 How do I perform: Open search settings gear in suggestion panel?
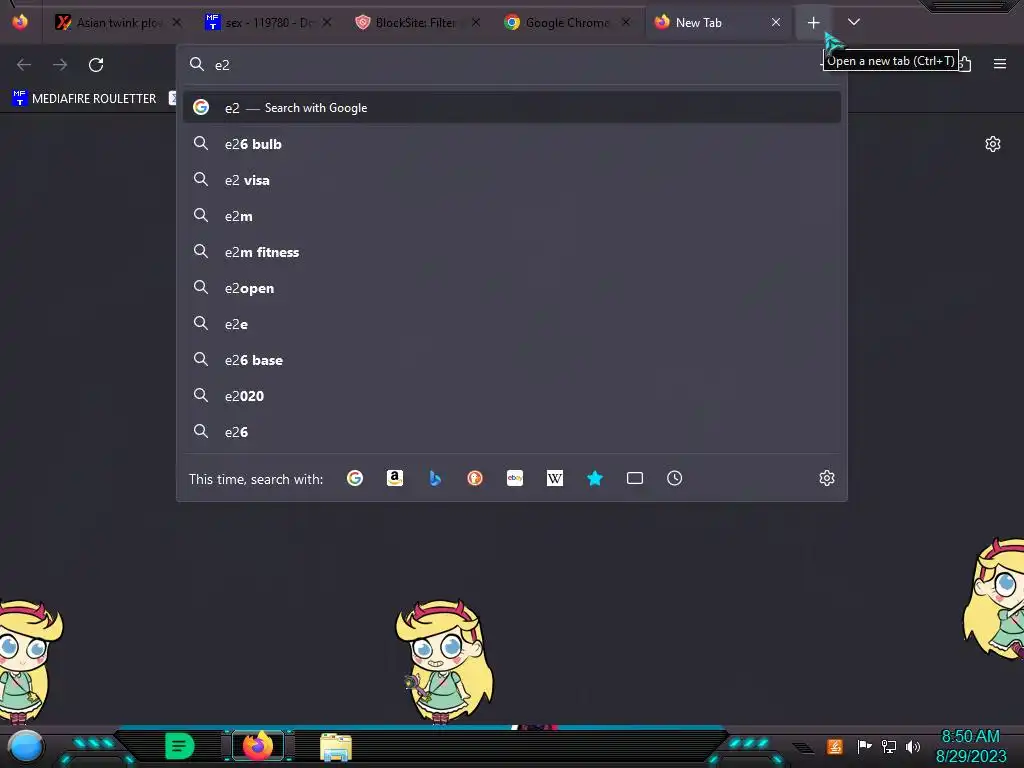[x=827, y=479]
